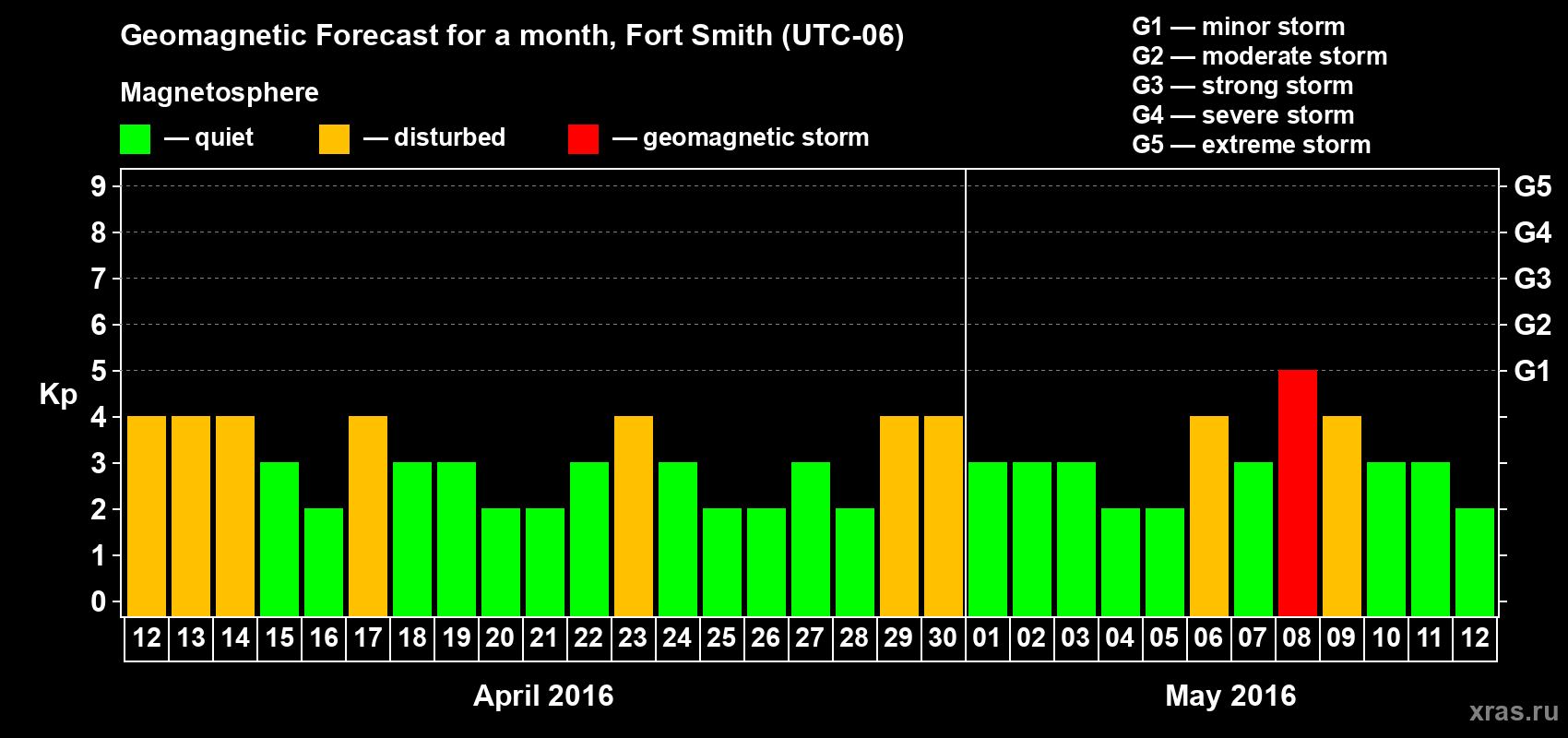Viewport: 1568px width, 738px height.
Task: Select the orange bar for April 30
Action: 944,516
